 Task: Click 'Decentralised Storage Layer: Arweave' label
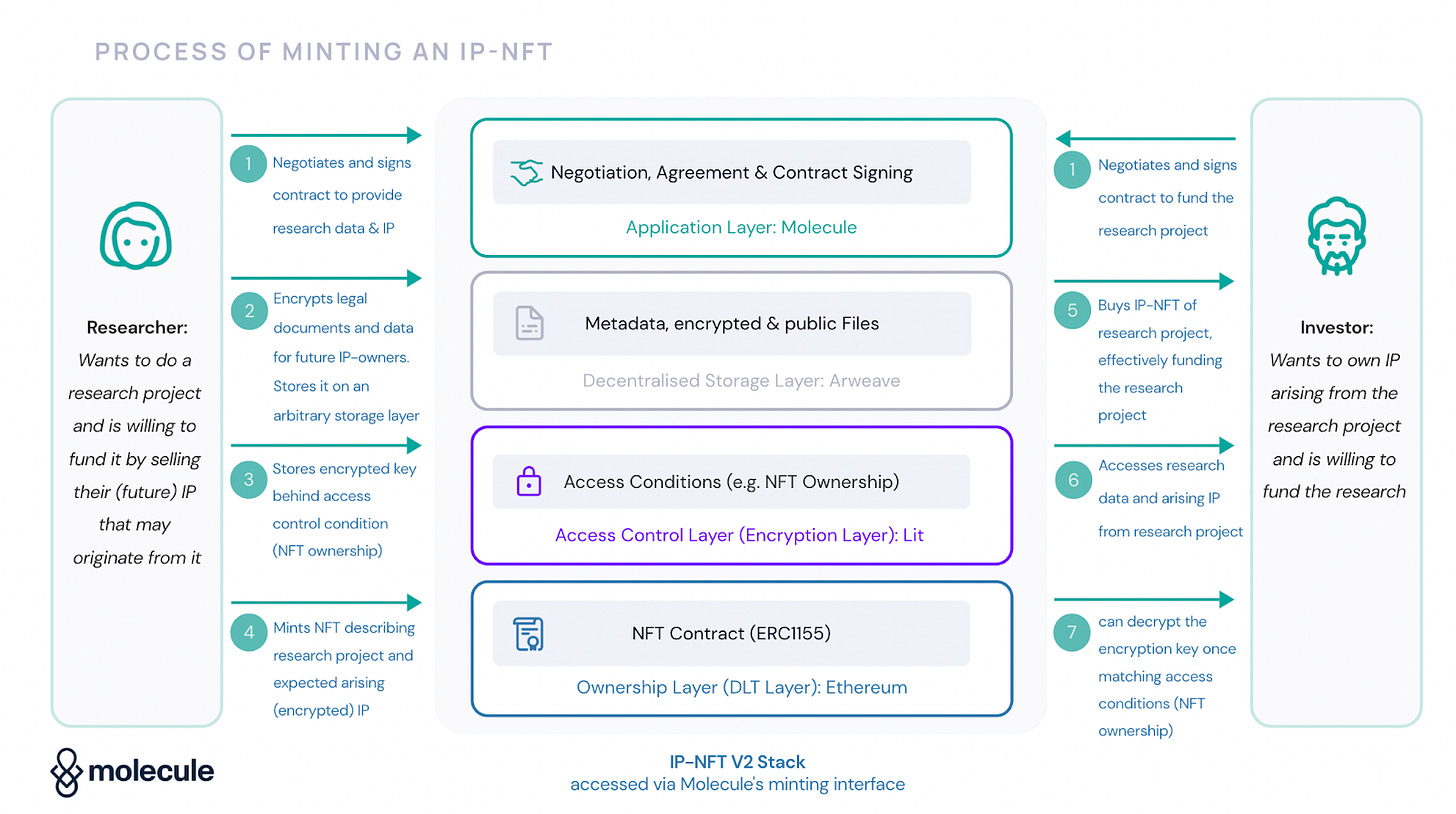tap(741, 380)
